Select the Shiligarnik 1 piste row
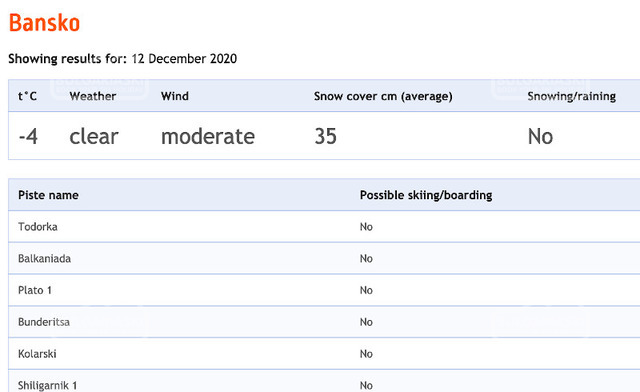640x392 pixels. click(x=324, y=381)
